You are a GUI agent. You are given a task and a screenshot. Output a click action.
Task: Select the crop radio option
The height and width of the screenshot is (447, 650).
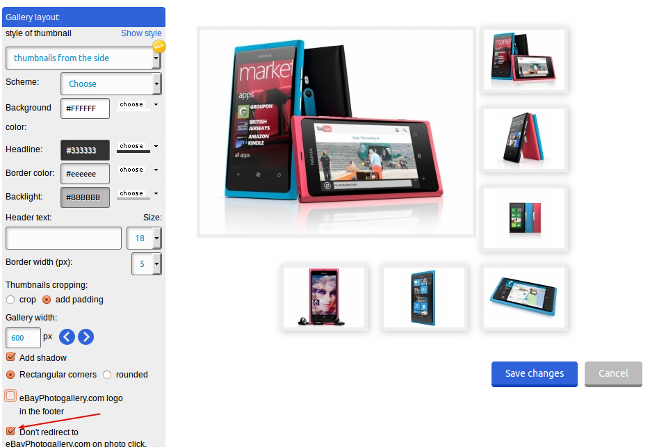coord(11,299)
